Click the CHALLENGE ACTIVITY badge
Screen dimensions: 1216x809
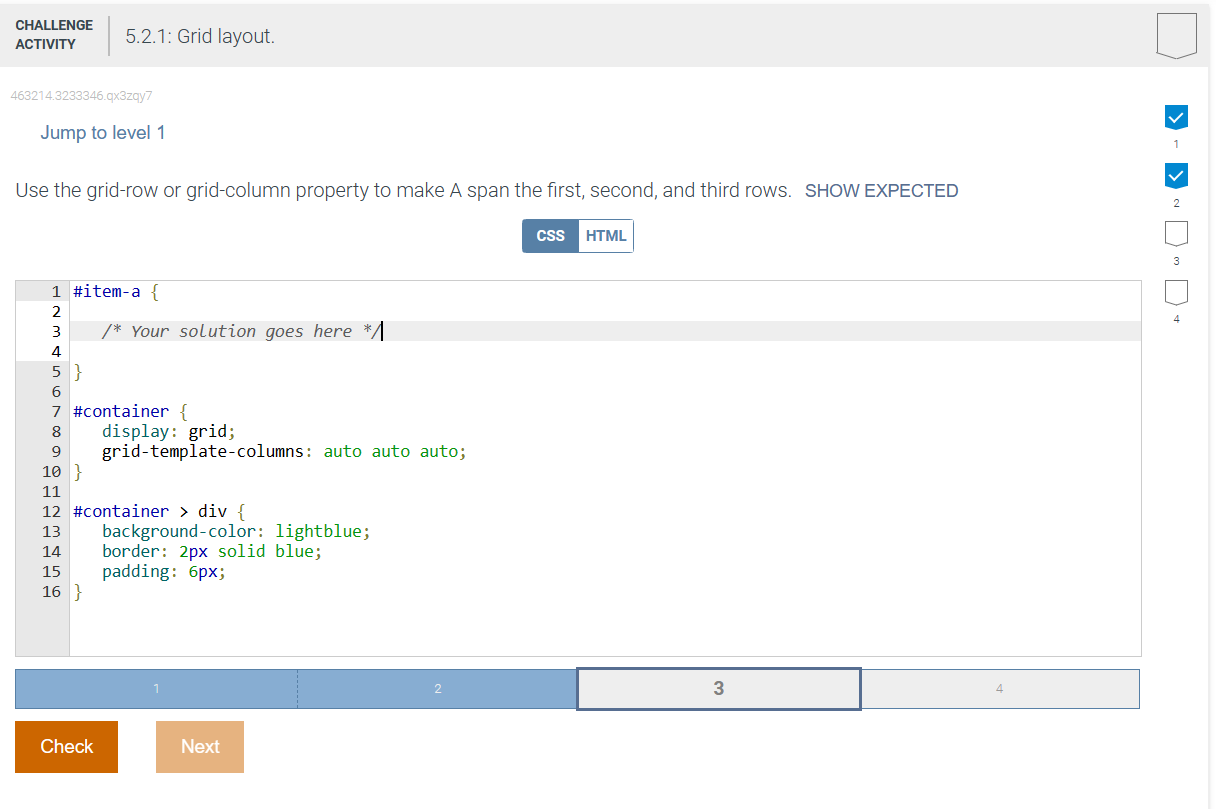[54, 32]
